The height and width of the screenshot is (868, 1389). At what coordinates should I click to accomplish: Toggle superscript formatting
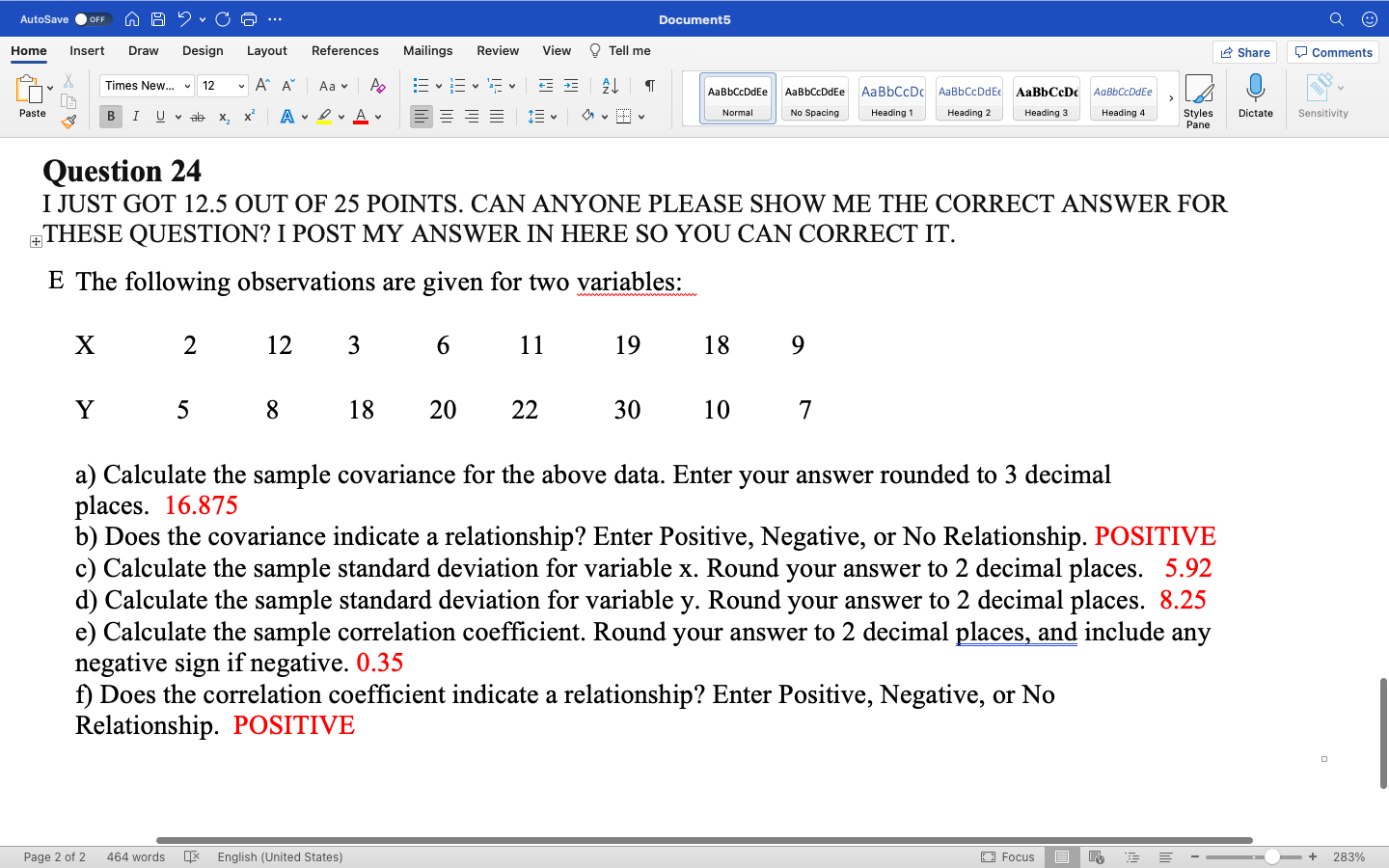pos(249,117)
